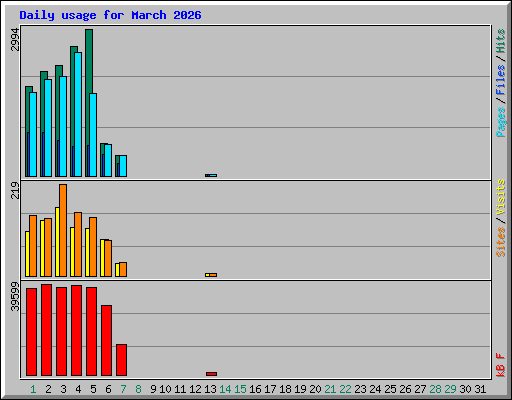
Task: Click the cyan 'Pages' legend label
Action: pyautogui.click(x=501, y=122)
